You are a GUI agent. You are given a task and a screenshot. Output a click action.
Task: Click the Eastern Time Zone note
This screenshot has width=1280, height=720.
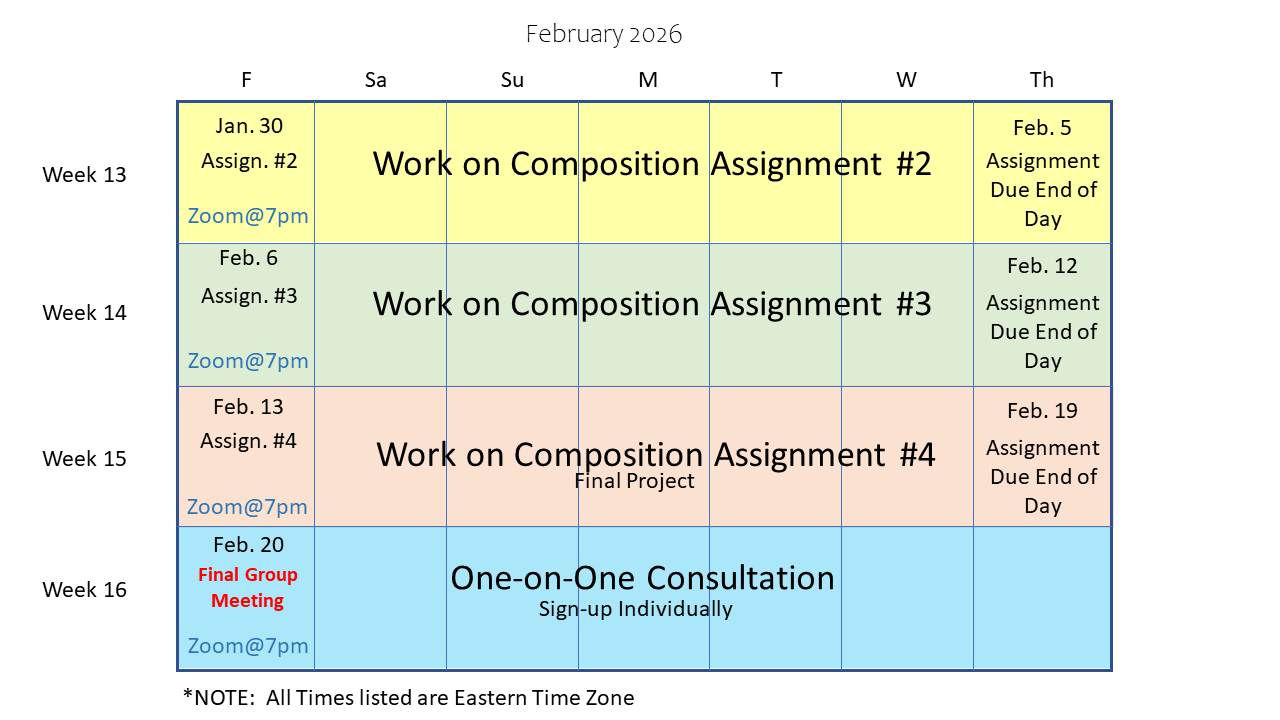[408, 698]
